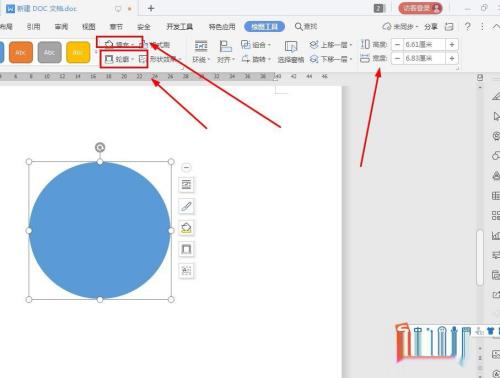Click the 宽度 width icon
Screen dimensions: 500x378
point(365,58)
